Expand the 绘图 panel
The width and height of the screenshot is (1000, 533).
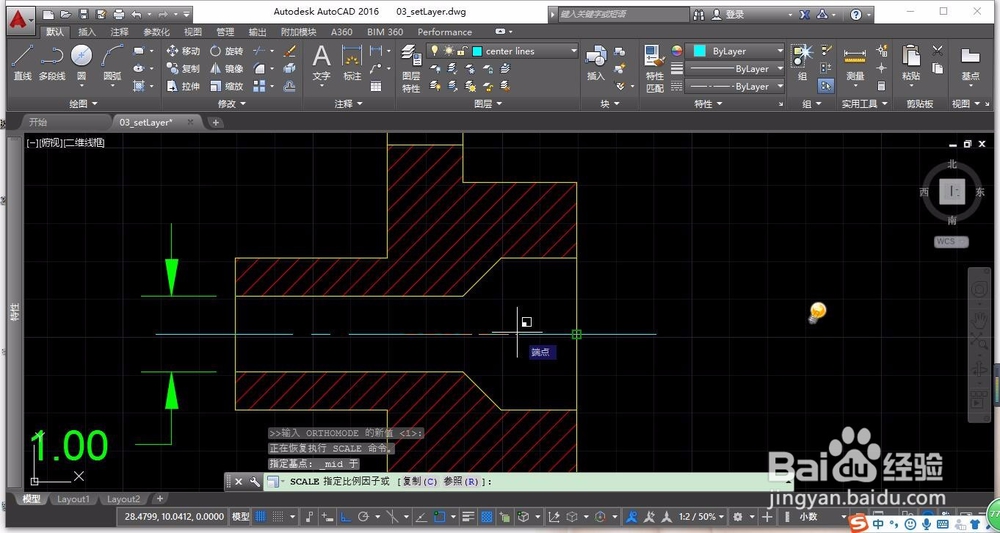tap(84, 103)
